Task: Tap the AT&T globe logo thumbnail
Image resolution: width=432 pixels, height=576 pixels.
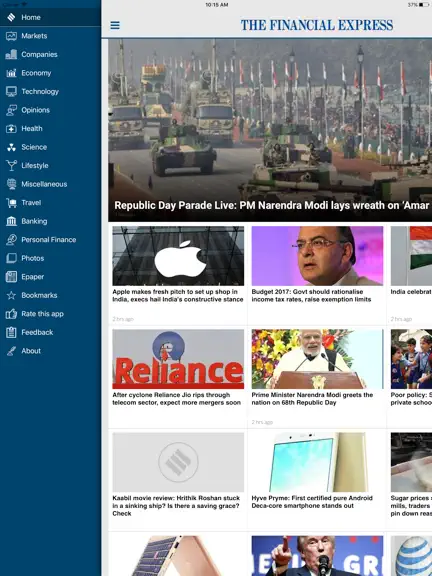Action: 411,556
